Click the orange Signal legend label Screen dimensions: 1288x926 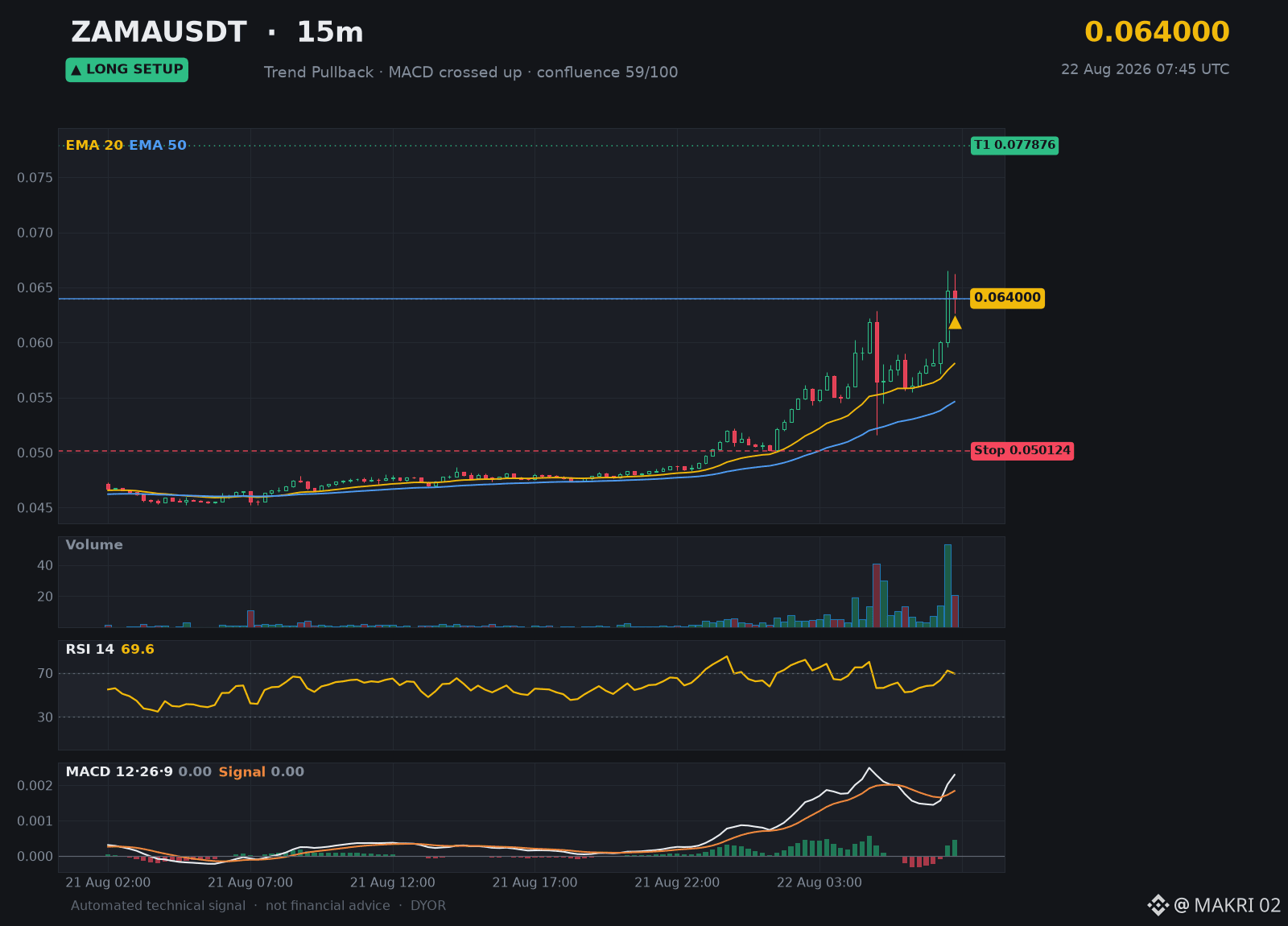coord(242,772)
